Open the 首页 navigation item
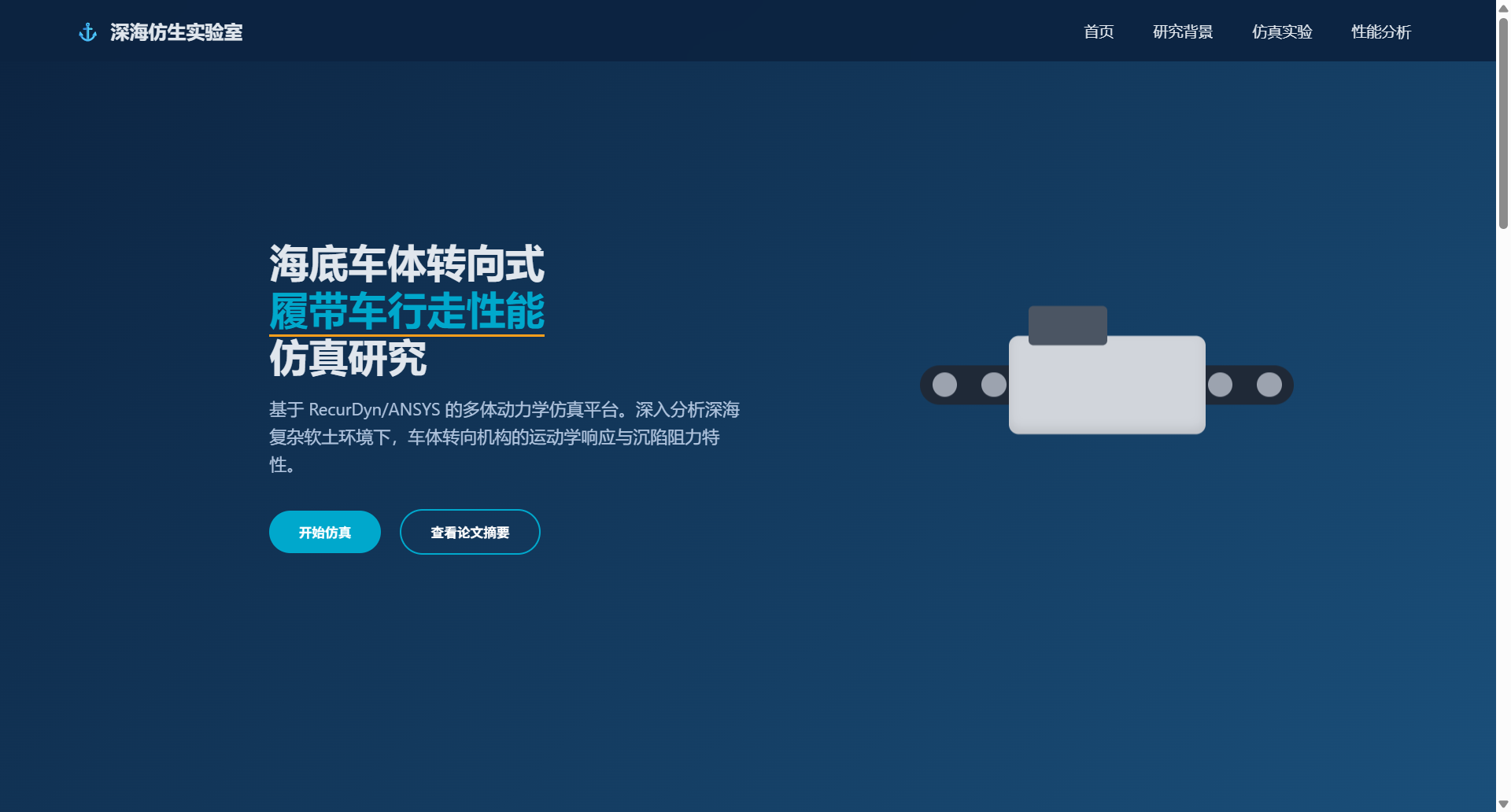Screen dimensions: 1511x812 (x=1098, y=32)
